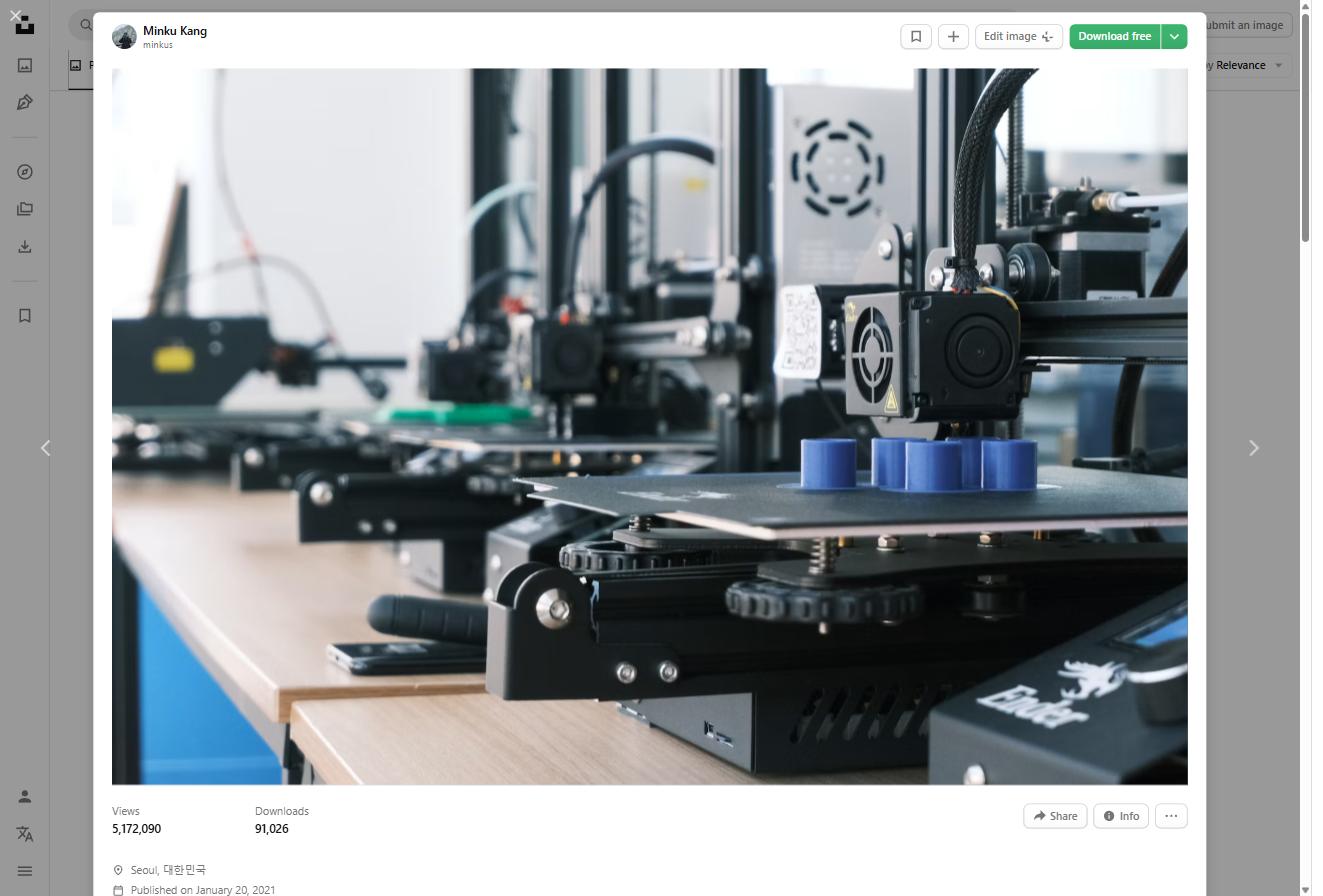The height and width of the screenshot is (896, 1323).
Task: Open the minkus username link
Action: [x=158, y=45]
